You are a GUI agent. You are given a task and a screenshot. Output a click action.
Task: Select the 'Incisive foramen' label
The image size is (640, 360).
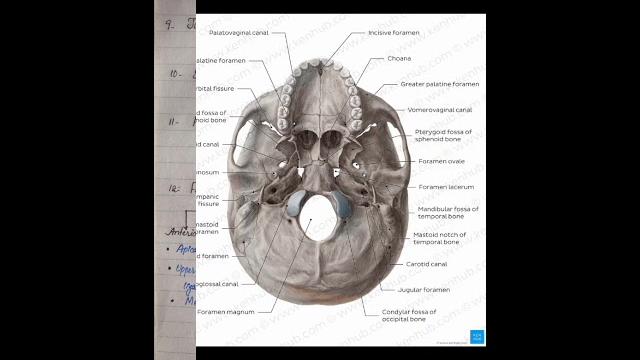(394, 33)
